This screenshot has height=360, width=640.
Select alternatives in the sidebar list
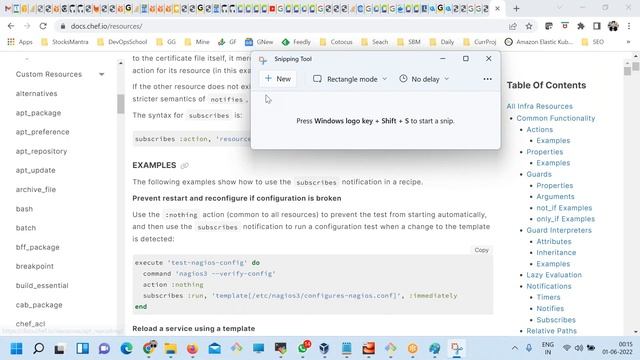tap(36, 93)
